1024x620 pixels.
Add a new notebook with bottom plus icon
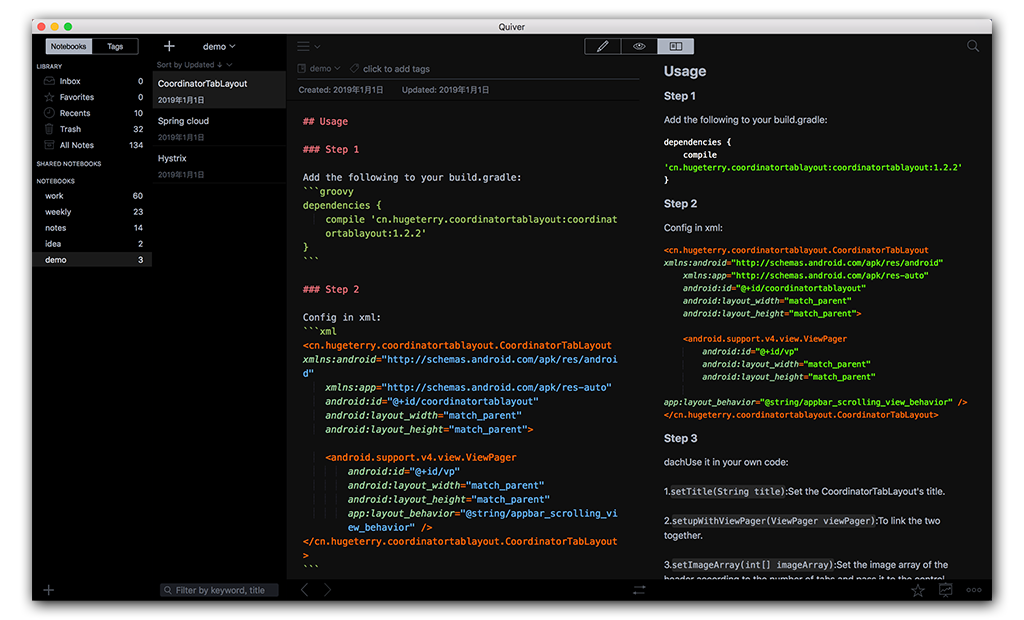(x=48, y=591)
